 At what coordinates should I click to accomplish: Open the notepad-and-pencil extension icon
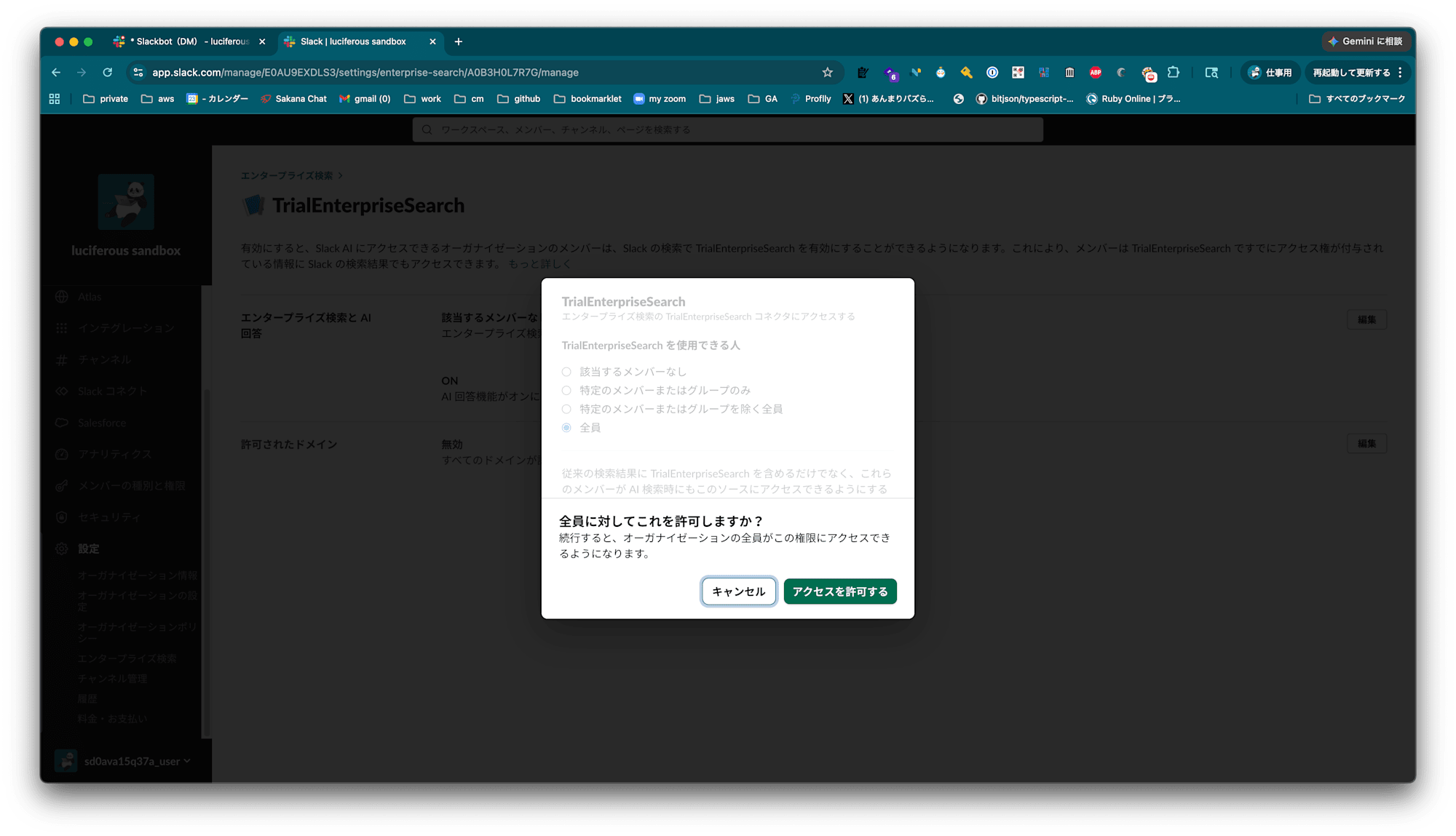point(863,72)
